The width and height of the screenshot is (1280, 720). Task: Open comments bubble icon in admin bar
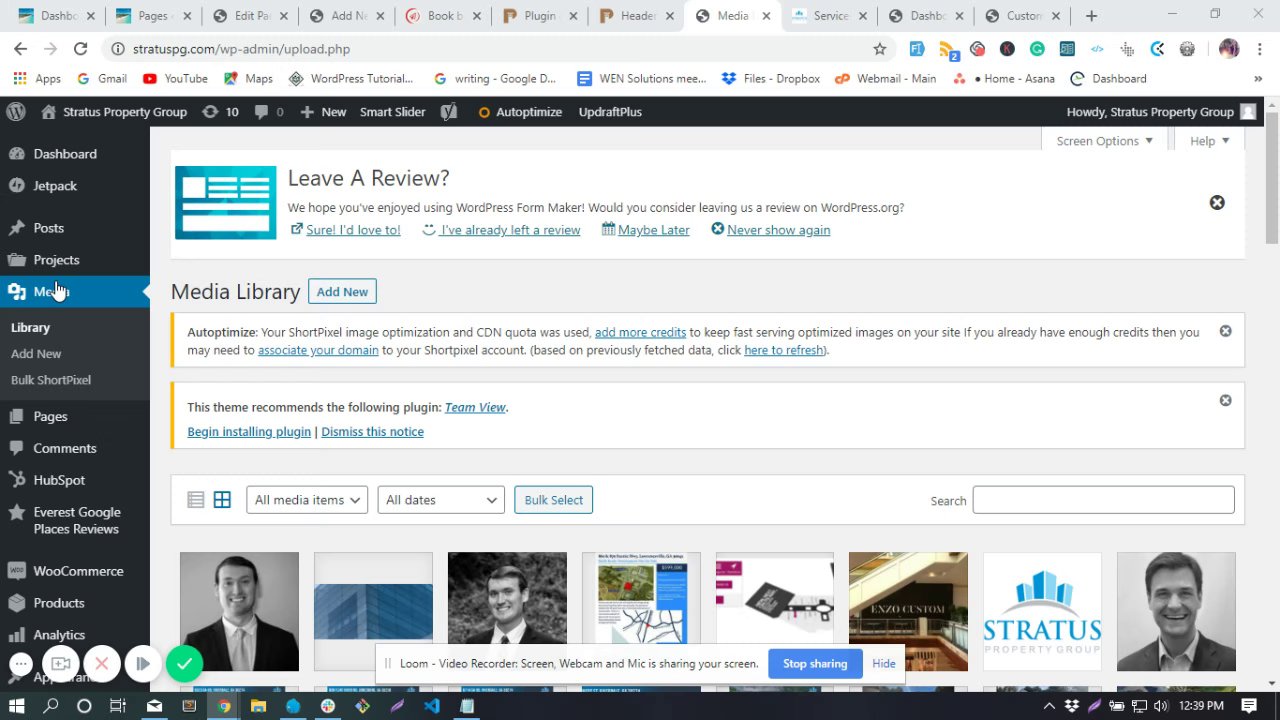269,112
